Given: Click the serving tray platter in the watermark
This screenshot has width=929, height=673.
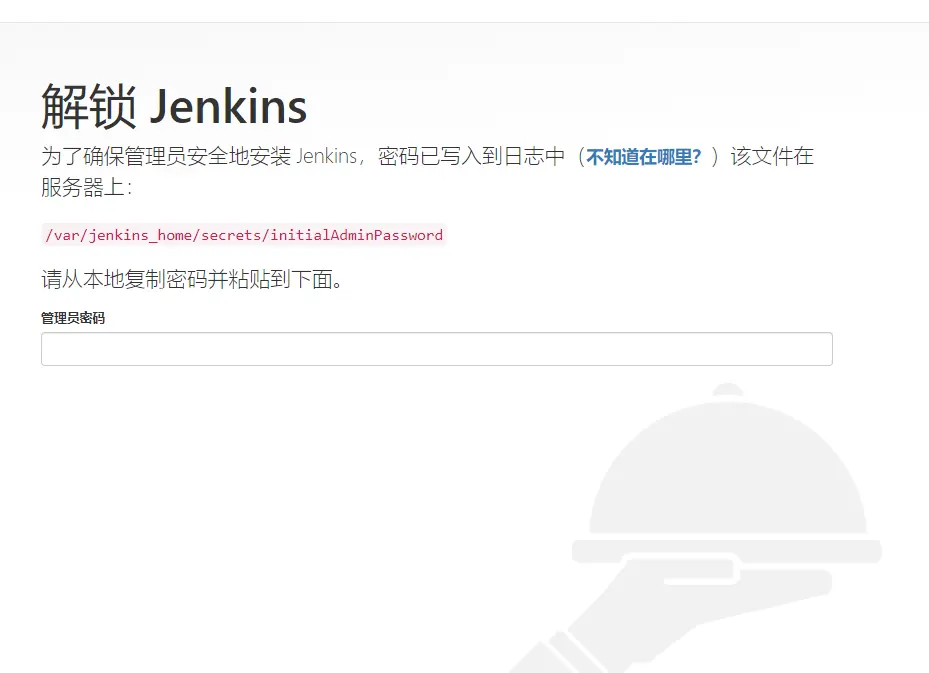Looking at the screenshot, I should click(x=727, y=551).
